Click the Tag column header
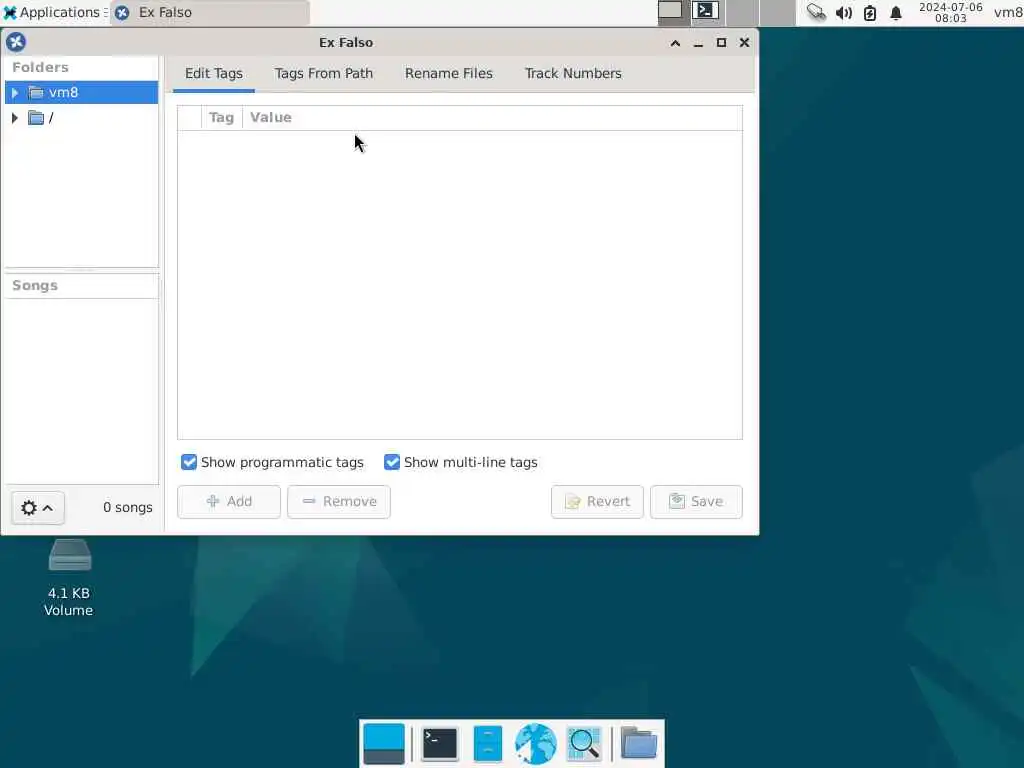The image size is (1024, 768). point(221,118)
